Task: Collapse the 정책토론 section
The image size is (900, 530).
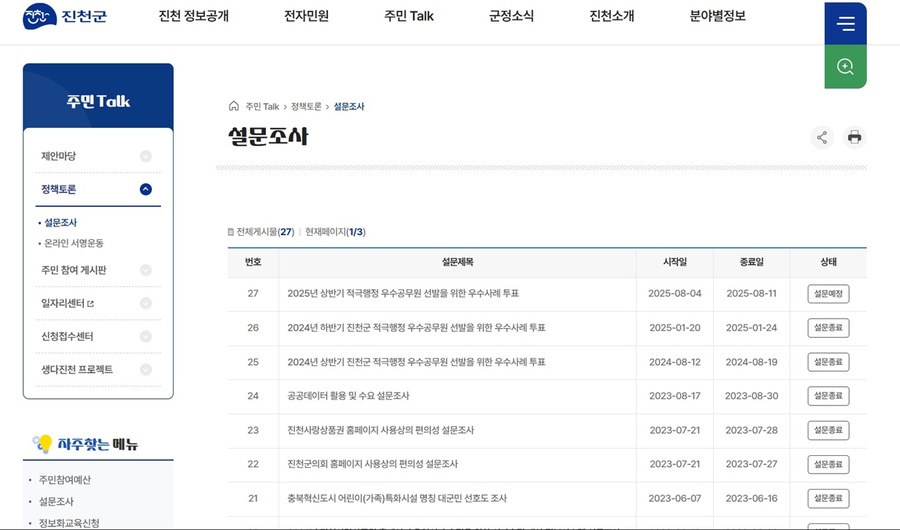Action: click(146, 189)
